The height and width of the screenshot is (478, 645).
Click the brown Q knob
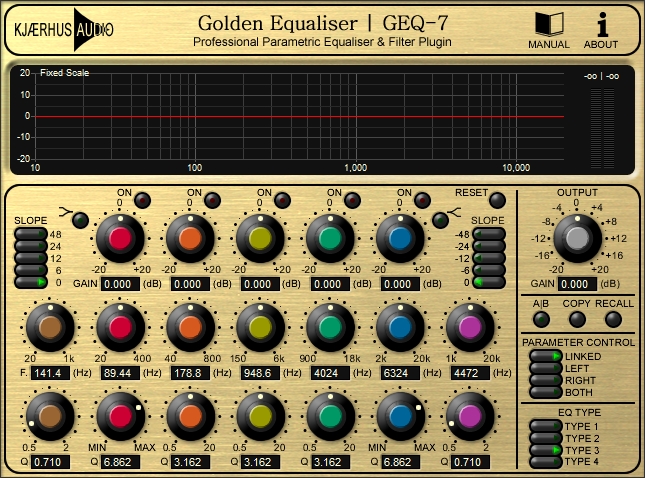[50, 416]
